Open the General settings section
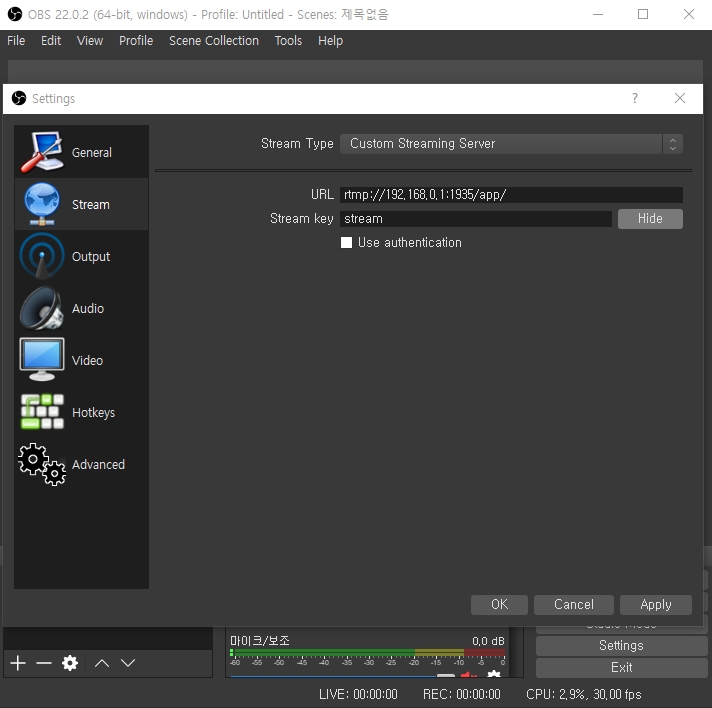 (81, 153)
